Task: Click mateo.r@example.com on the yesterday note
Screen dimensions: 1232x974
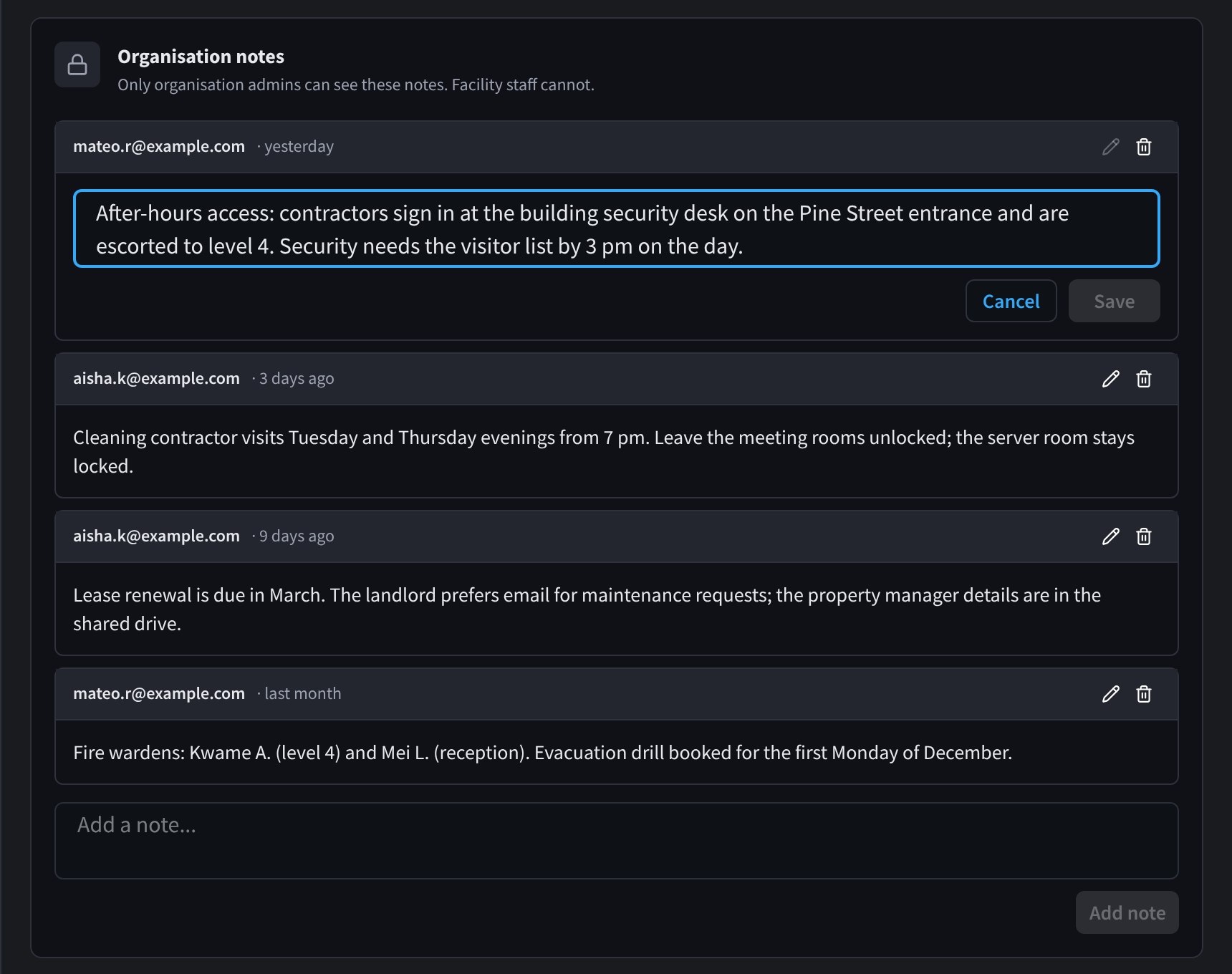Action: [159, 146]
